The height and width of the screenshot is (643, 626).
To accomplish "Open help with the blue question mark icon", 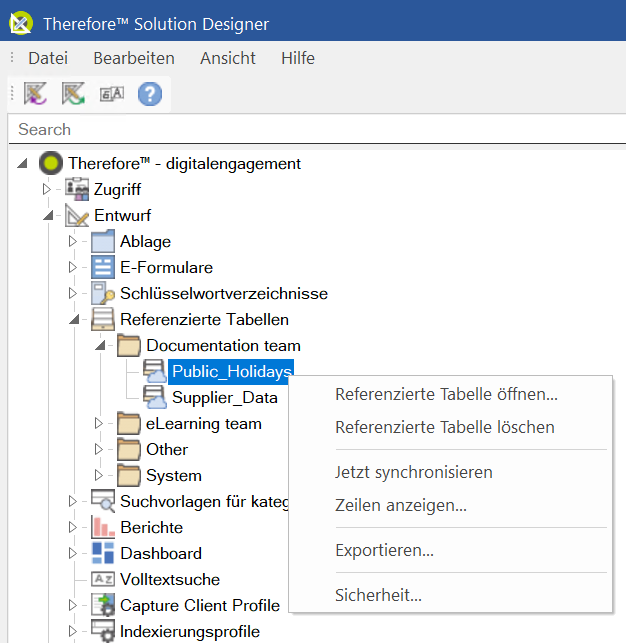I will click(150, 94).
